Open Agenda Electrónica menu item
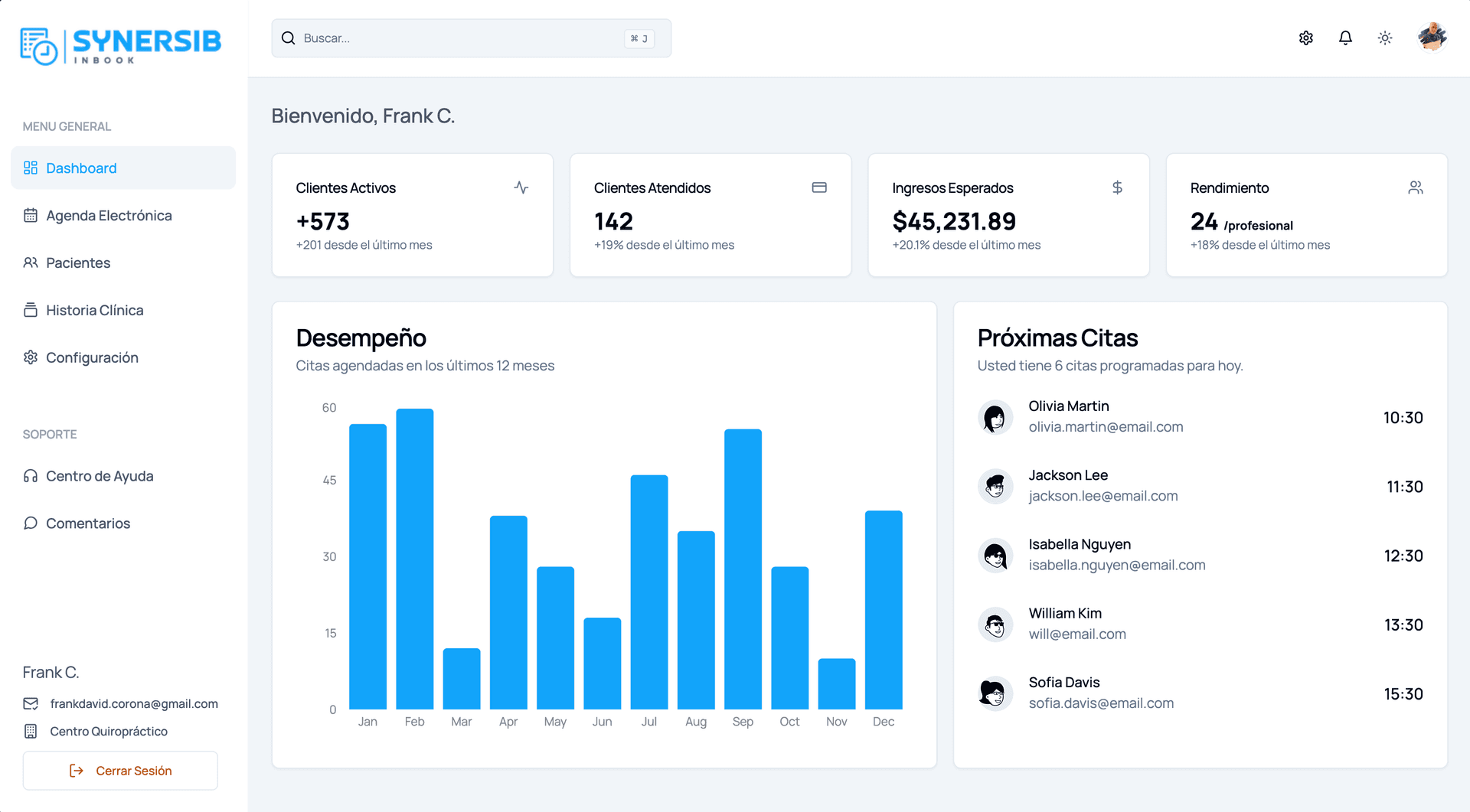 point(109,216)
